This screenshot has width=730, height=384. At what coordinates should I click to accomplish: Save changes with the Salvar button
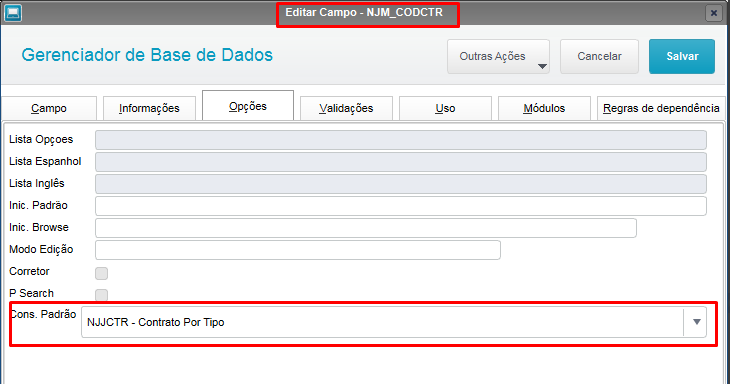(x=682, y=56)
